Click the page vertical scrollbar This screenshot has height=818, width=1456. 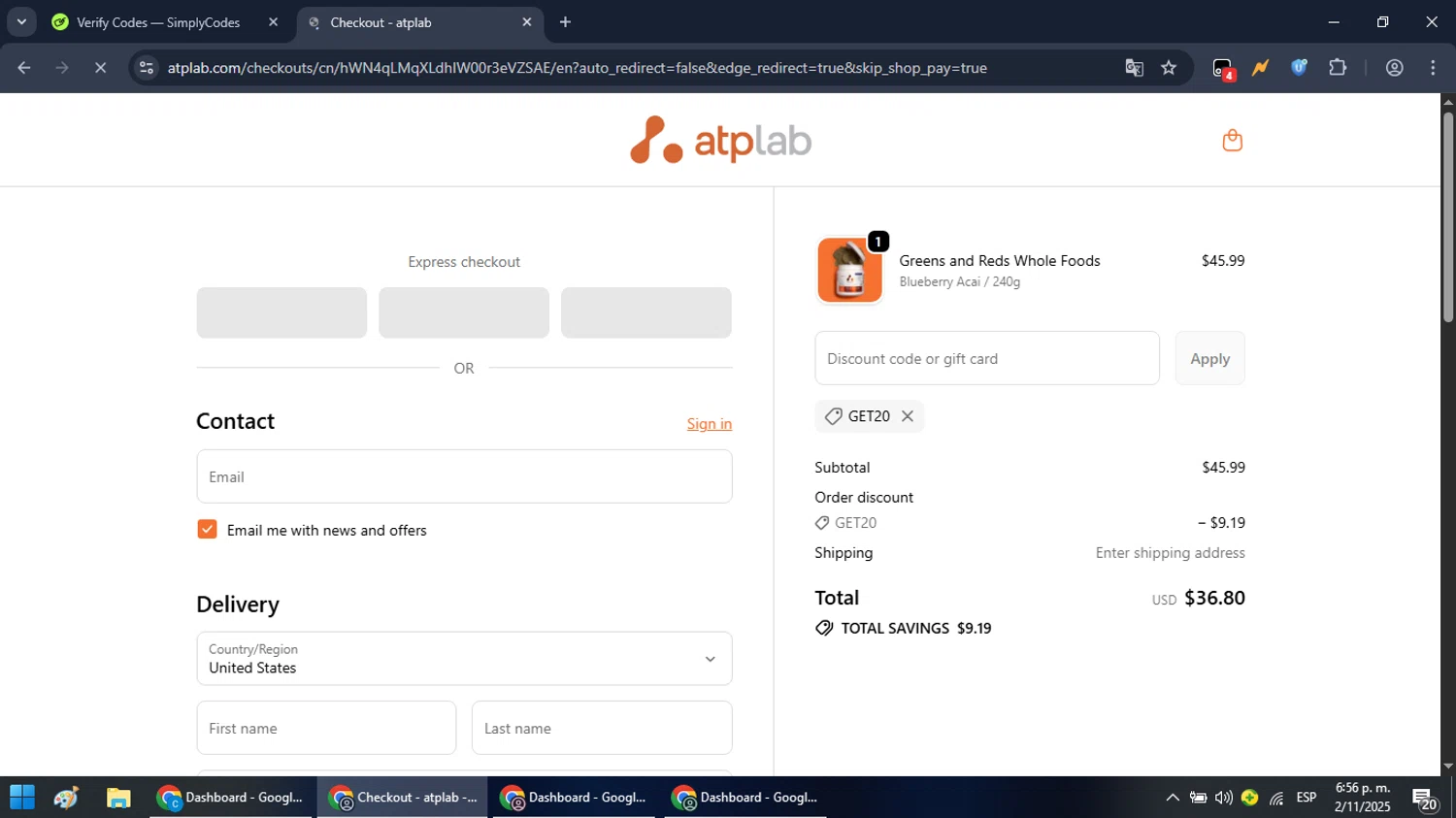pos(1448,217)
